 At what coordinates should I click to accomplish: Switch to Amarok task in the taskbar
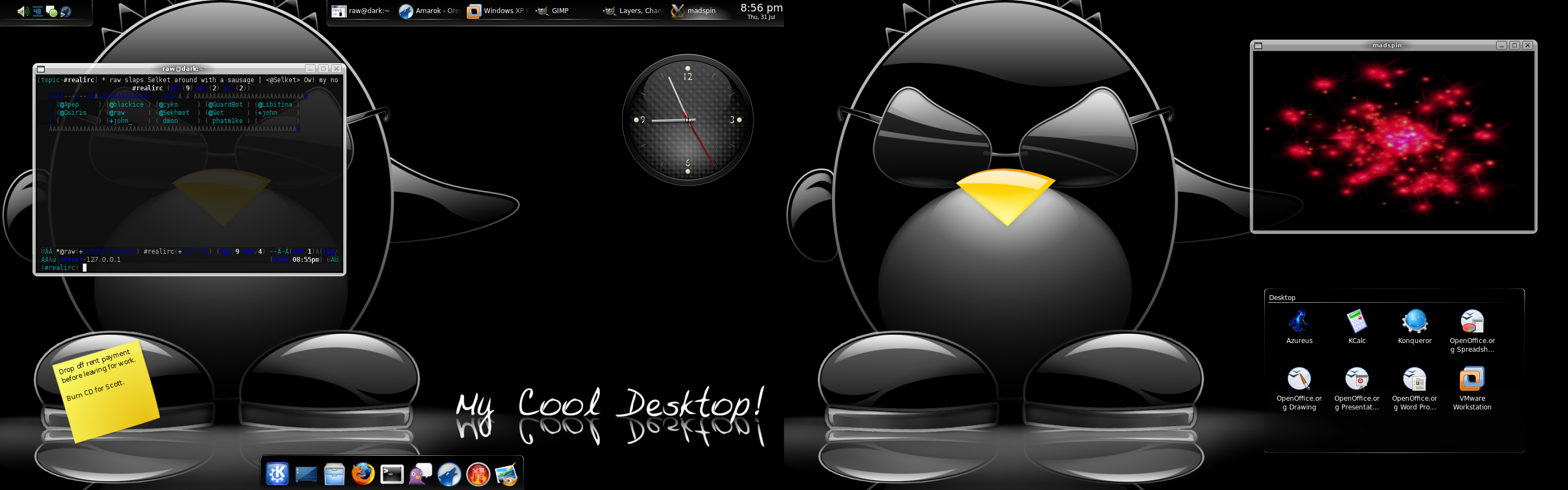[x=430, y=11]
